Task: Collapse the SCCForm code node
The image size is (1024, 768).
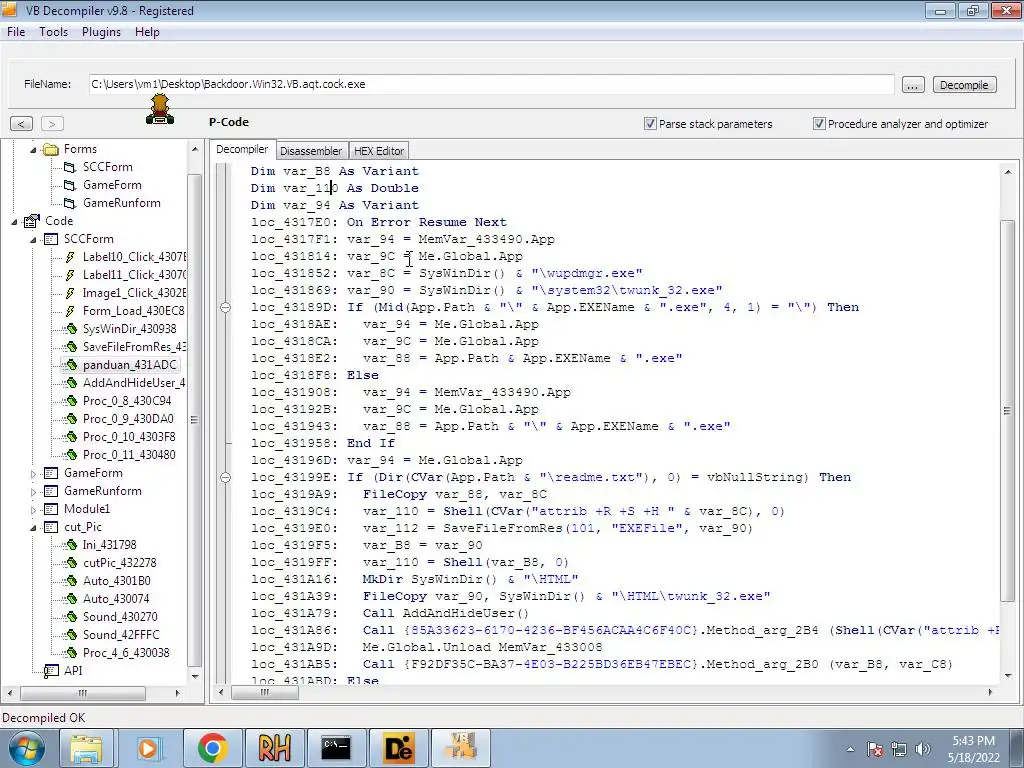Action: (x=33, y=240)
